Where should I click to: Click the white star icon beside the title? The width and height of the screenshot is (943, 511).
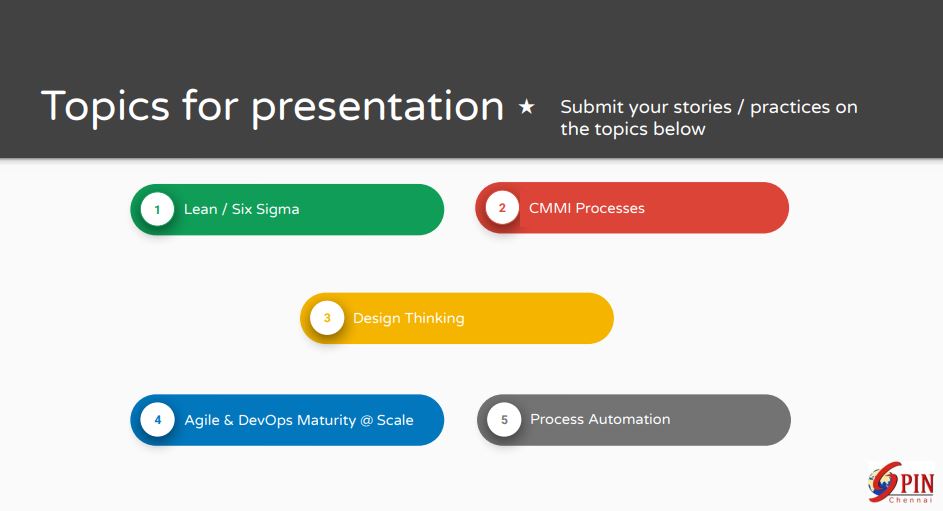pyautogui.click(x=526, y=107)
